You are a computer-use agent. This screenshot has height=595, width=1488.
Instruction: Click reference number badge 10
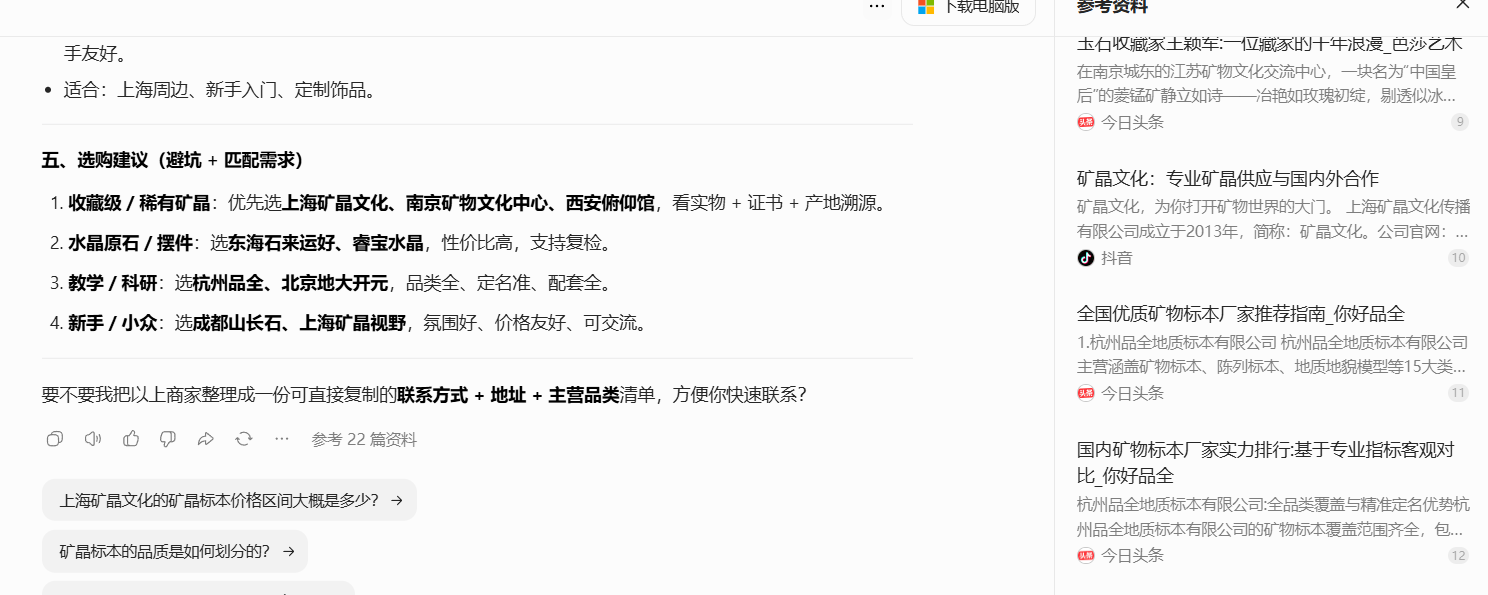coord(1458,258)
